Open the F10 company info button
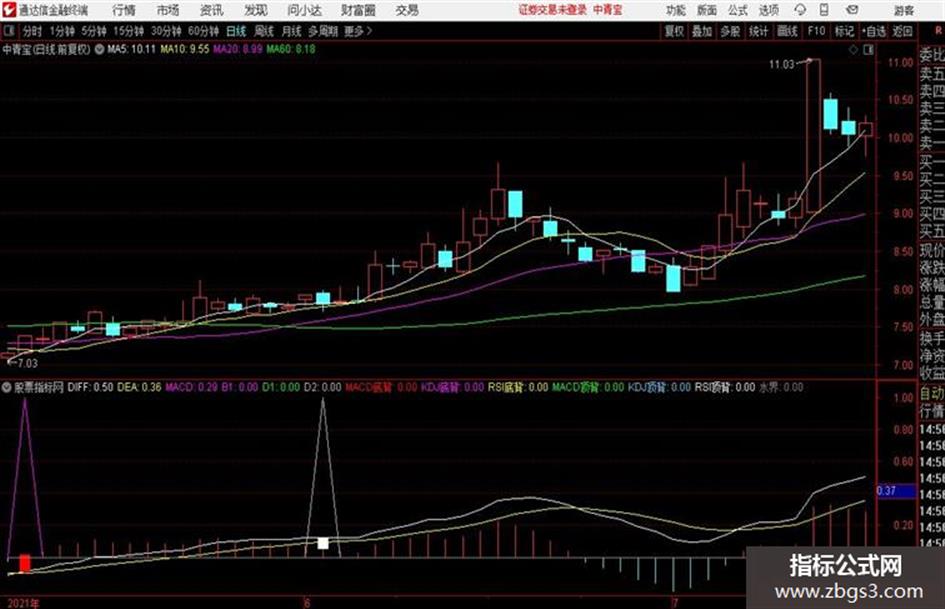The image size is (945, 609). tap(817, 31)
